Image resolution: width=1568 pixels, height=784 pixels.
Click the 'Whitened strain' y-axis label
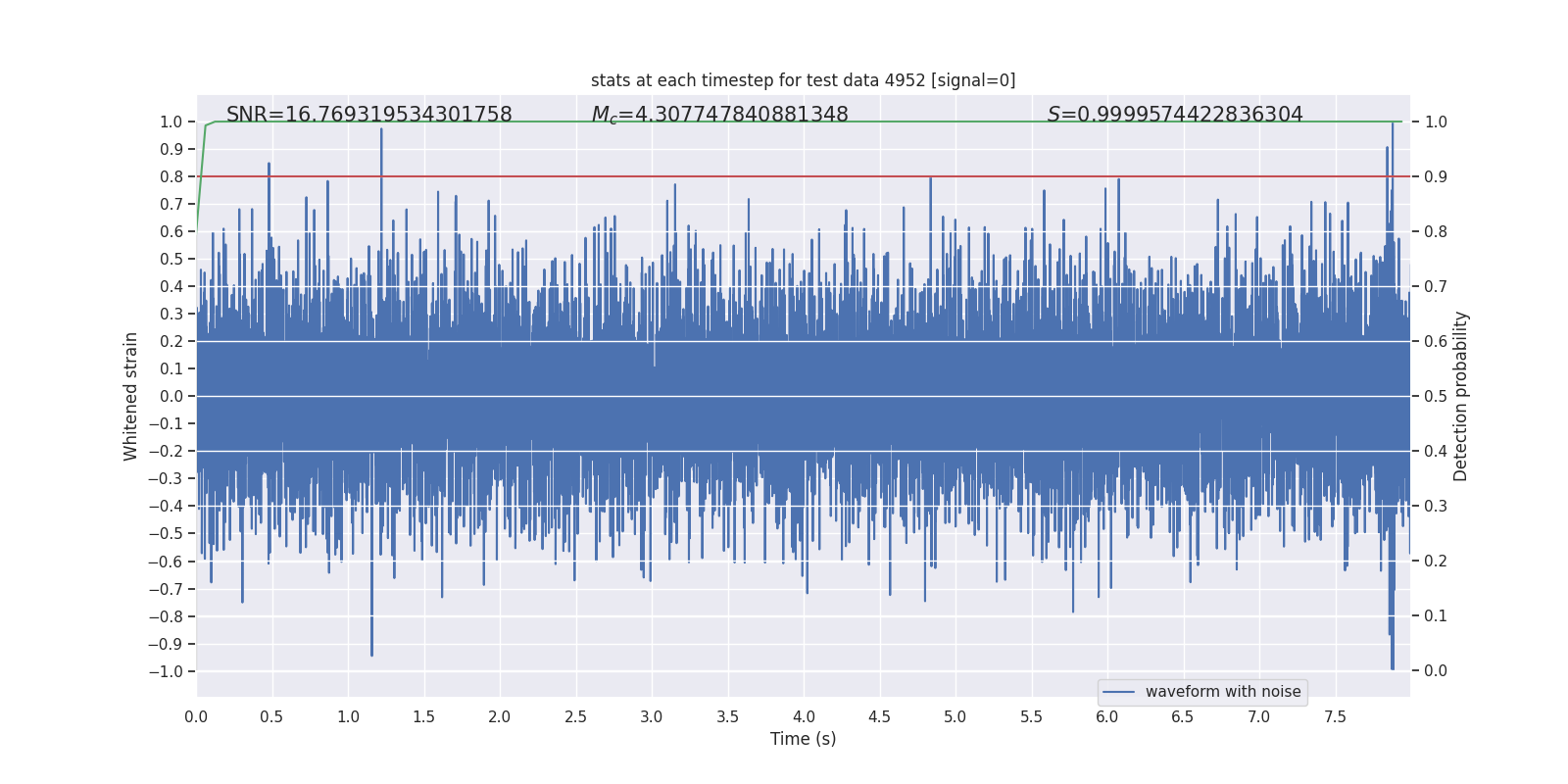131,396
